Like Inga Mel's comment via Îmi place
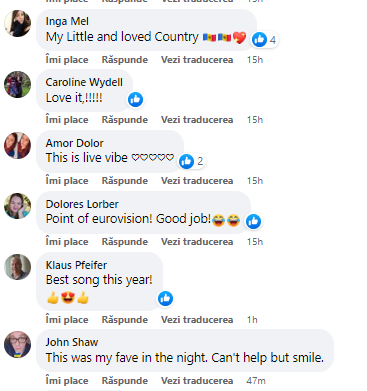The width and height of the screenshot is (367, 391). click(x=67, y=60)
